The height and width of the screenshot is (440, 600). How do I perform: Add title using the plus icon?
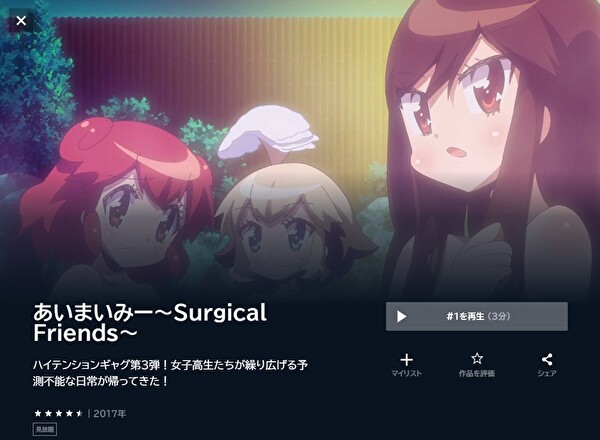tap(406, 360)
